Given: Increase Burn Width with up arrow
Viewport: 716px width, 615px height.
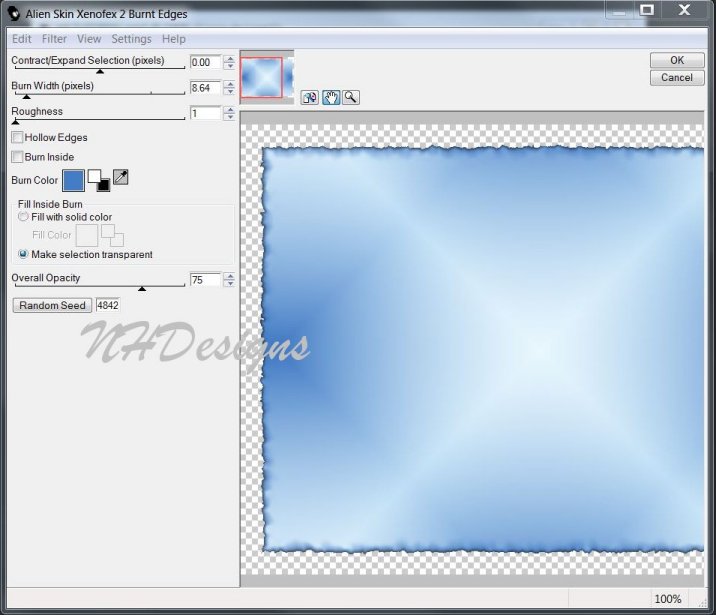Looking at the screenshot, I should tap(230, 84).
